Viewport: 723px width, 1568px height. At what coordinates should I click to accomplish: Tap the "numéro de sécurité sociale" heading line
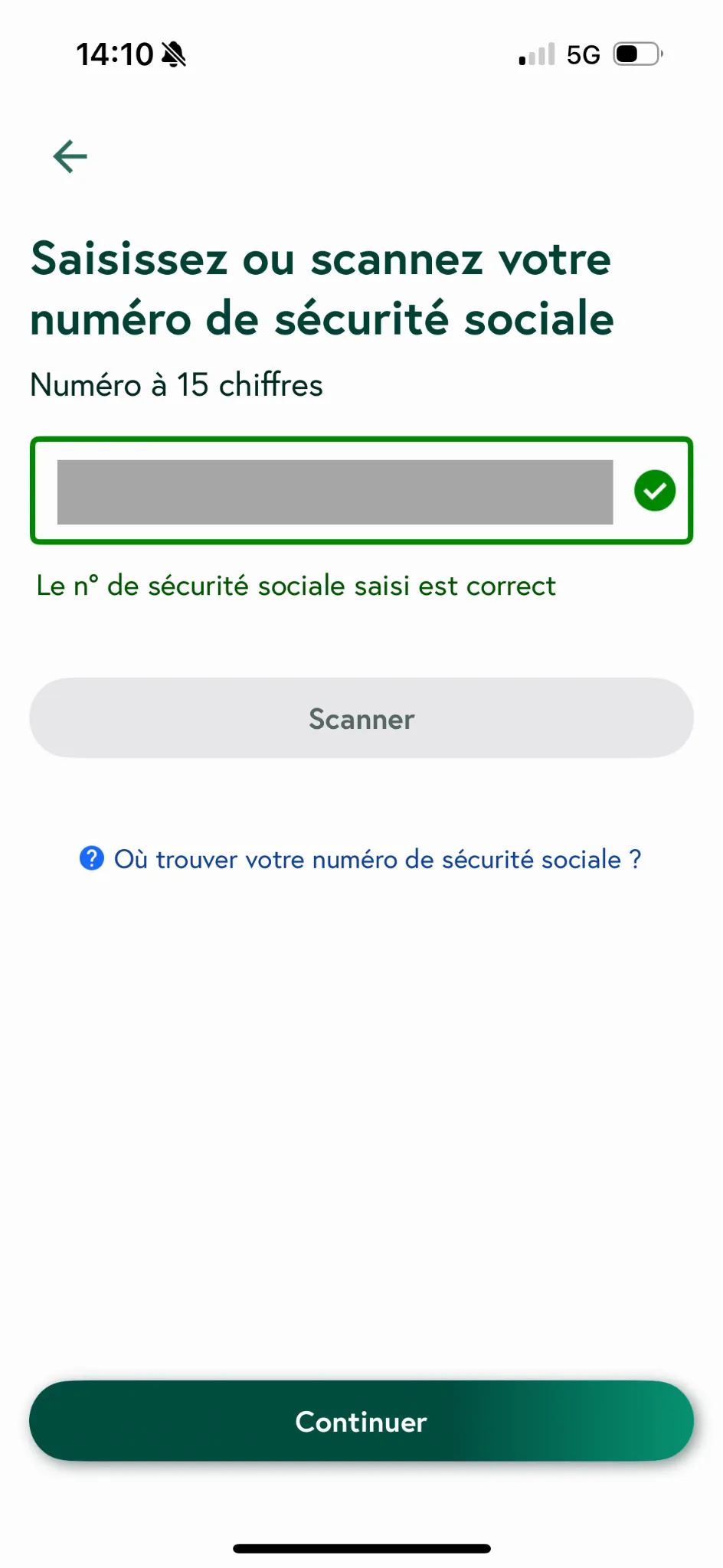pos(322,318)
